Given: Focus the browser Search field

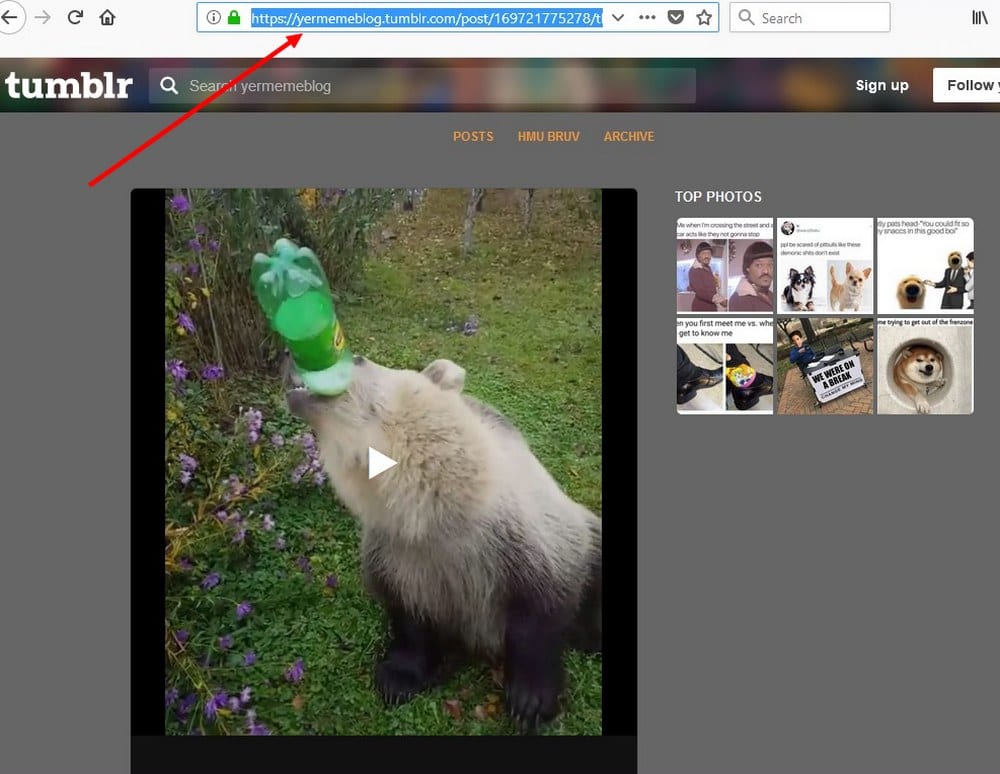Looking at the screenshot, I should pyautogui.click(x=810, y=17).
